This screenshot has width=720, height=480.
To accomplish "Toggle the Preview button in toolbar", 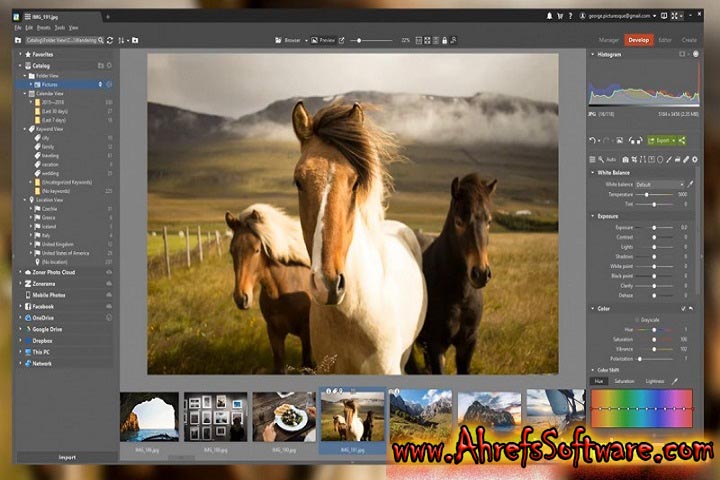I will 322,40.
